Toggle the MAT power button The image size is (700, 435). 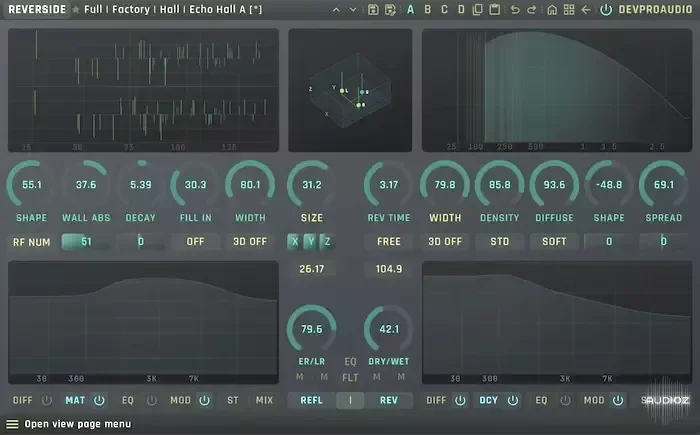pos(99,401)
